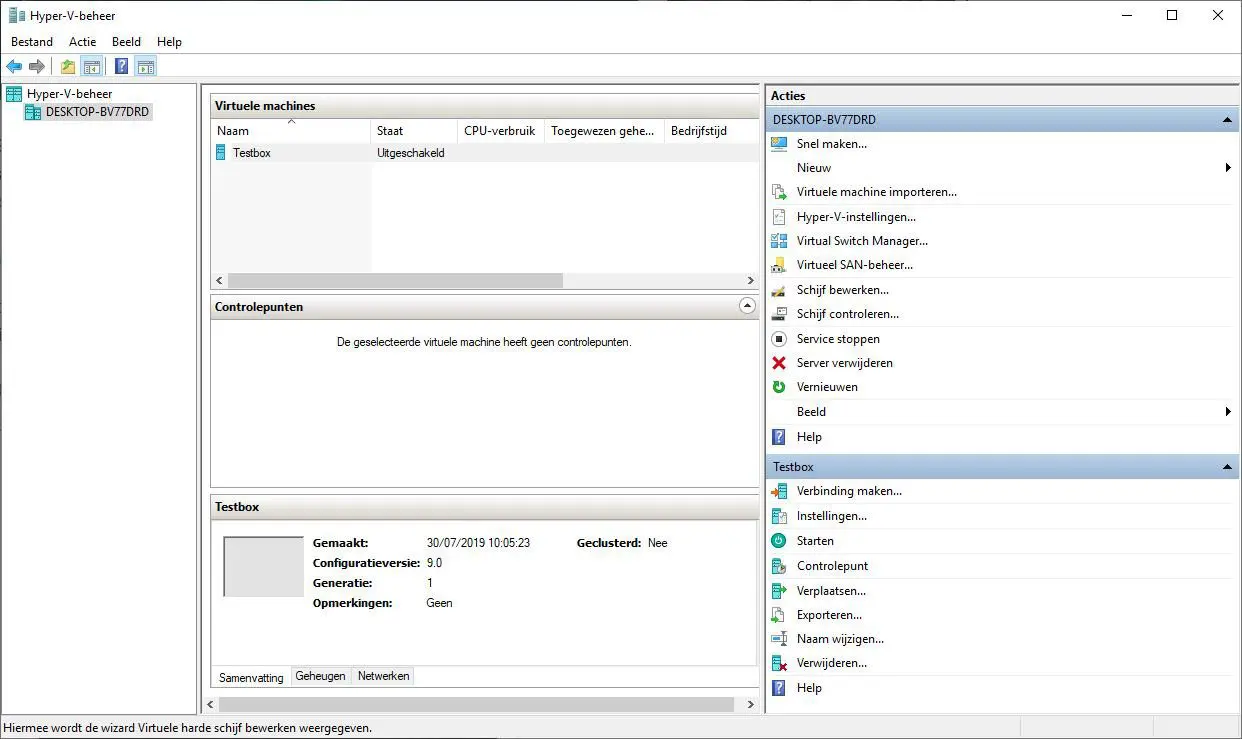Collapse the Testbox actions section
The height and width of the screenshot is (739, 1242).
(x=1227, y=467)
